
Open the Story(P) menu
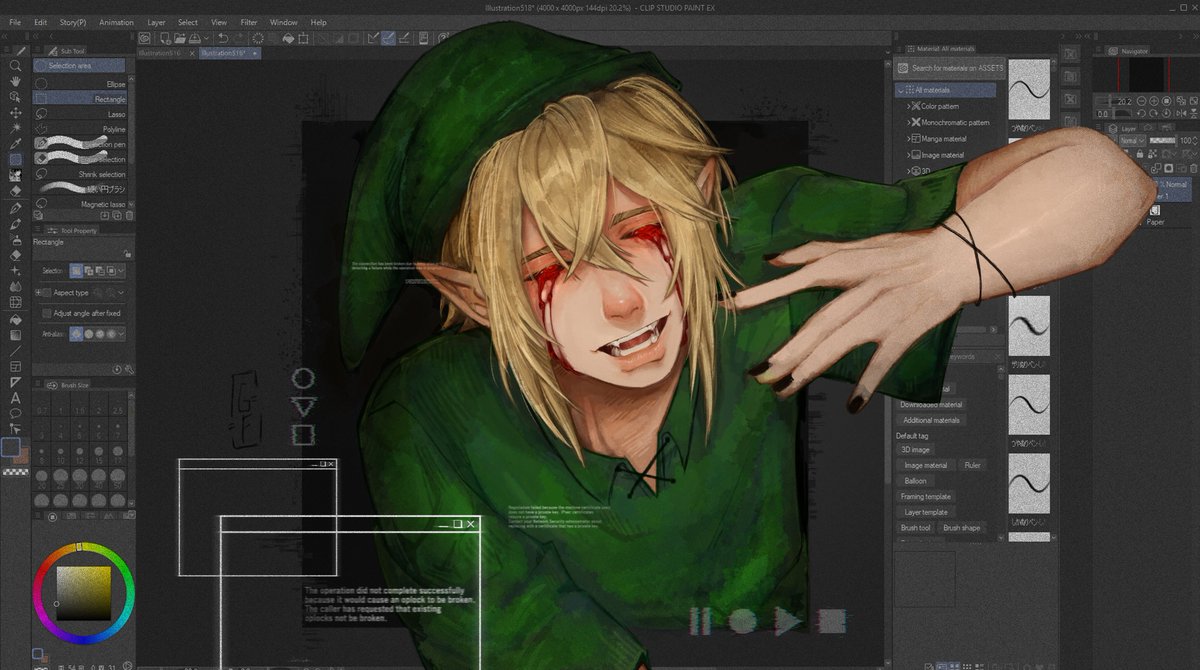72,22
